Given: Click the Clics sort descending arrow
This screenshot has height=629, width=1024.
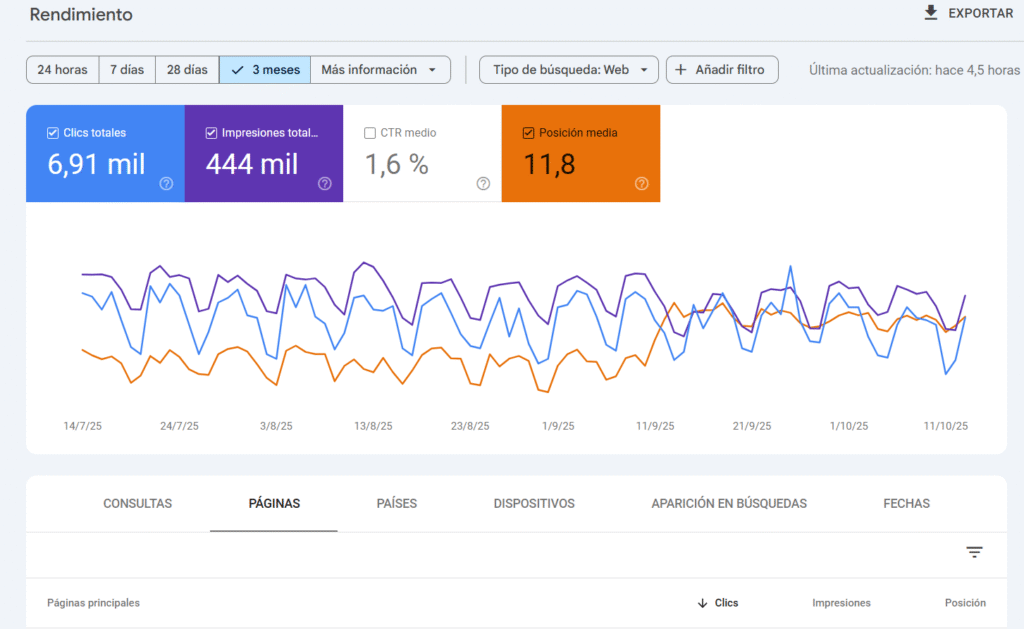Looking at the screenshot, I should coord(703,603).
